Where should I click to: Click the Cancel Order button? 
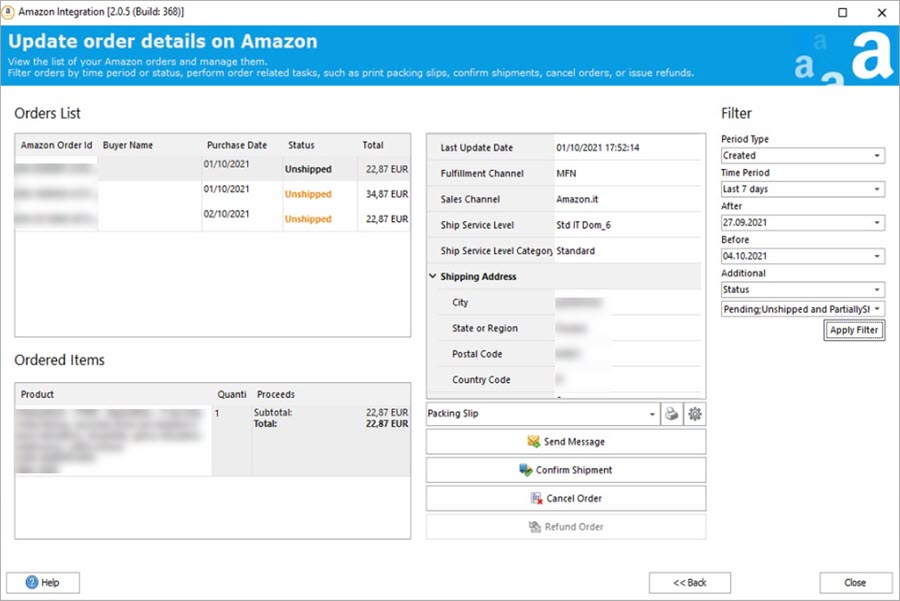(565, 498)
